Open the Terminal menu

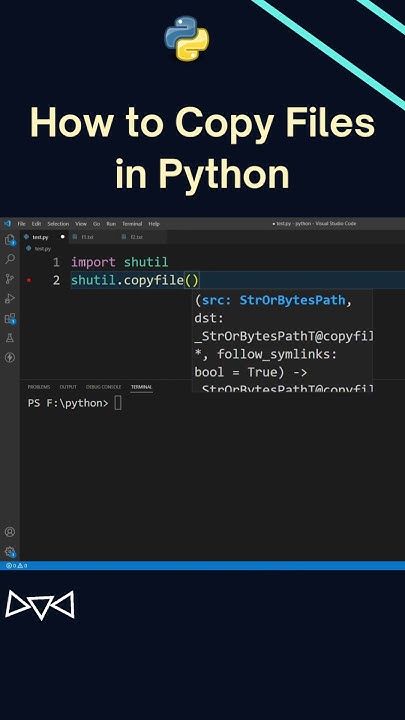(x=132, y=224)
